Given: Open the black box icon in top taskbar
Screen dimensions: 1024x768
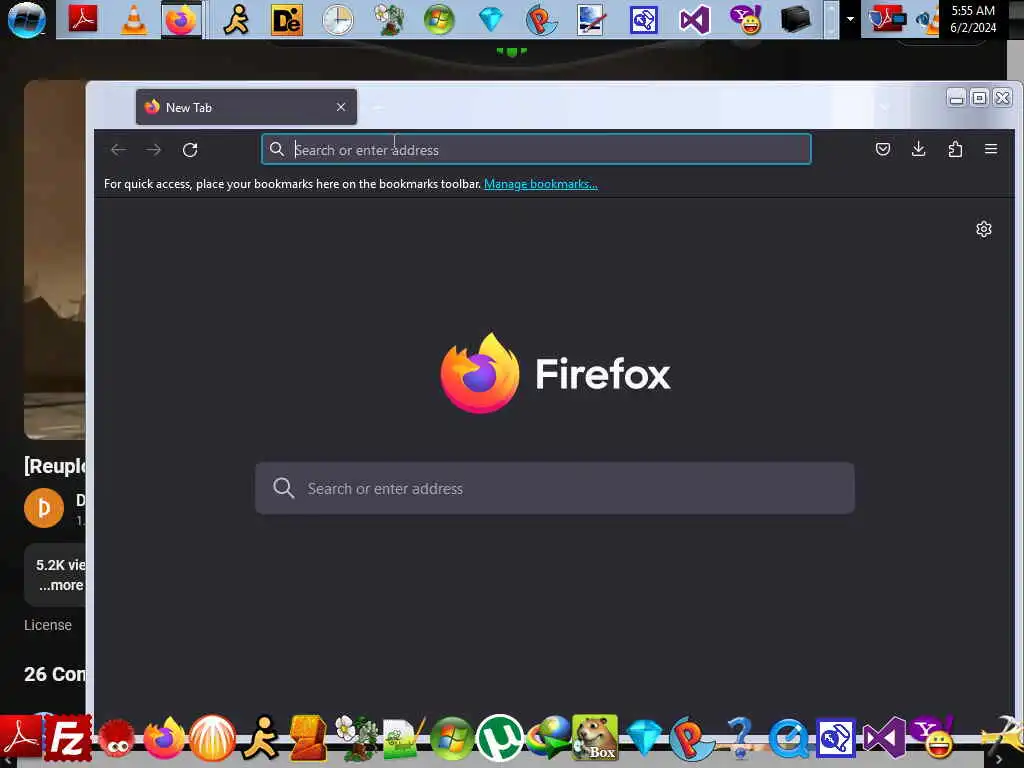Looking at the screenshot, I should [795, 20].
